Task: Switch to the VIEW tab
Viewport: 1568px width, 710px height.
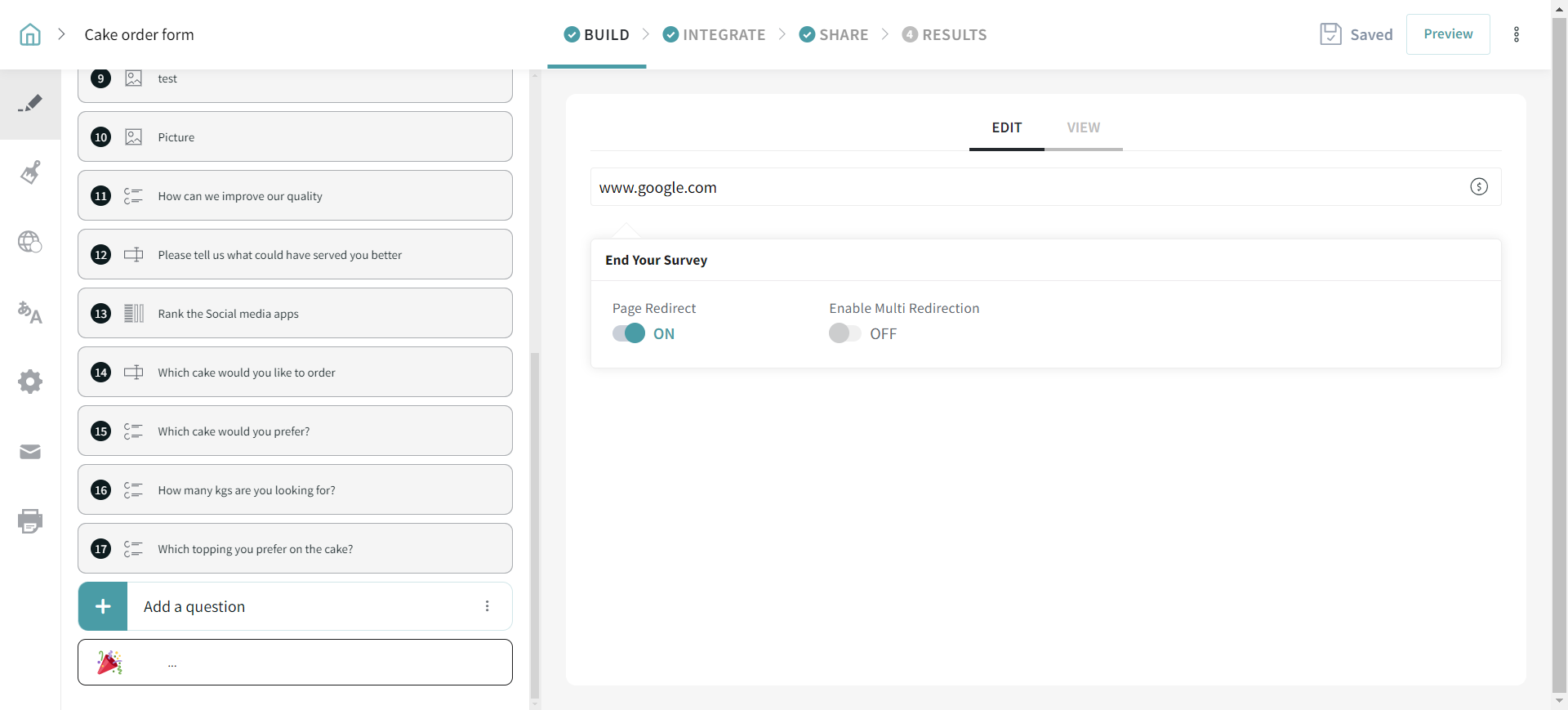Action: (x=1083, y=127)
